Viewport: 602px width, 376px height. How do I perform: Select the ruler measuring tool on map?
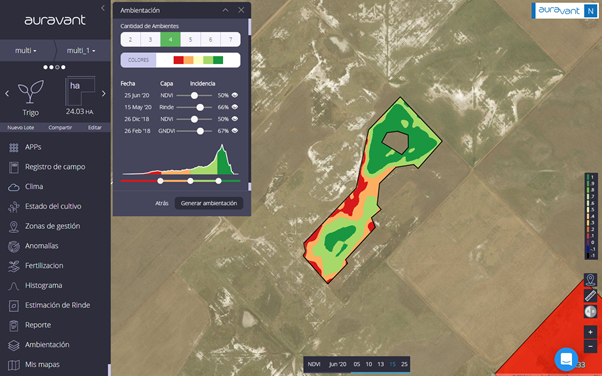coord(590,296)
